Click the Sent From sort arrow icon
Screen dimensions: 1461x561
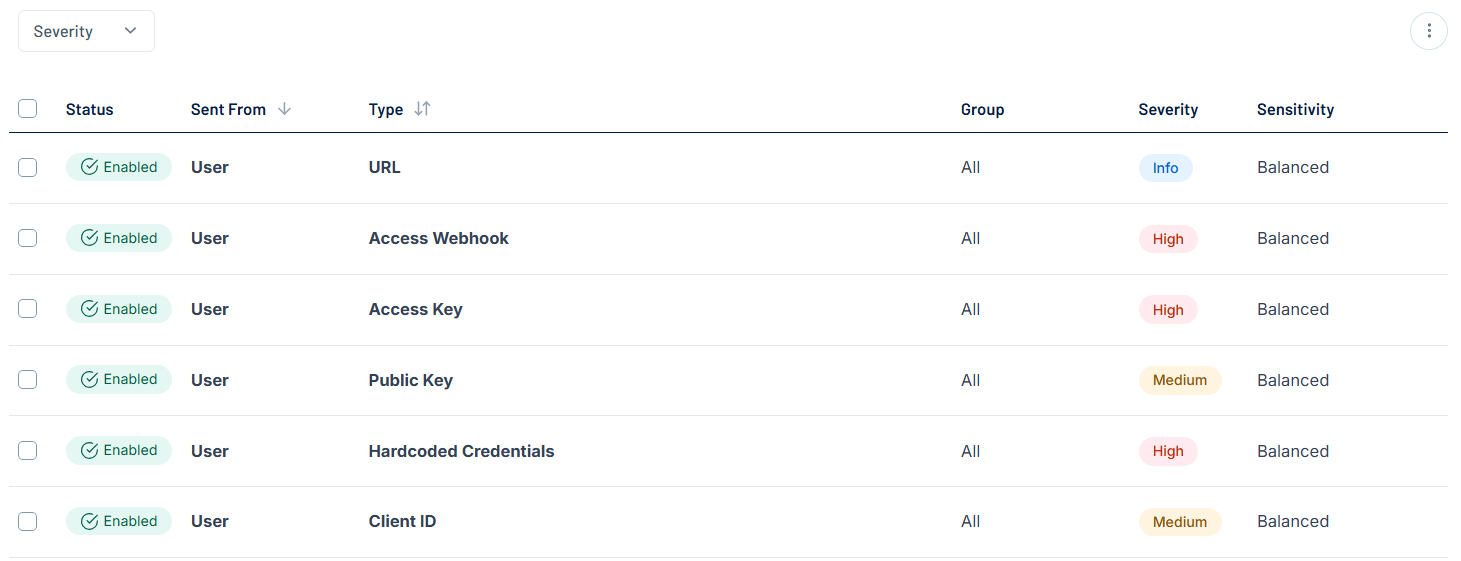(284, 109)
